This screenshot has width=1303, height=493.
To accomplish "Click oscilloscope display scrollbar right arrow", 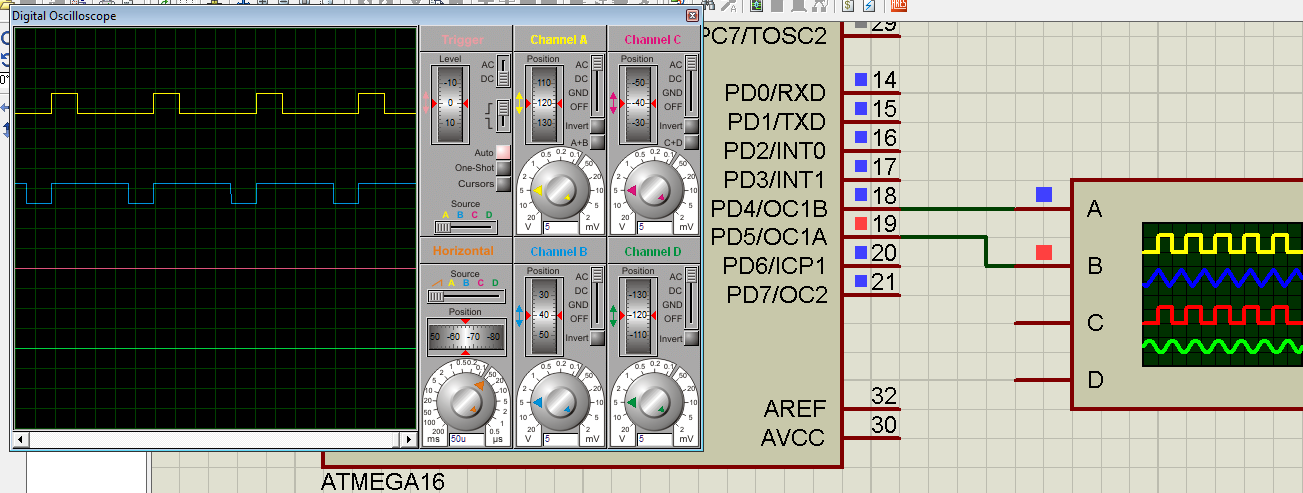I will pos(408,439).
